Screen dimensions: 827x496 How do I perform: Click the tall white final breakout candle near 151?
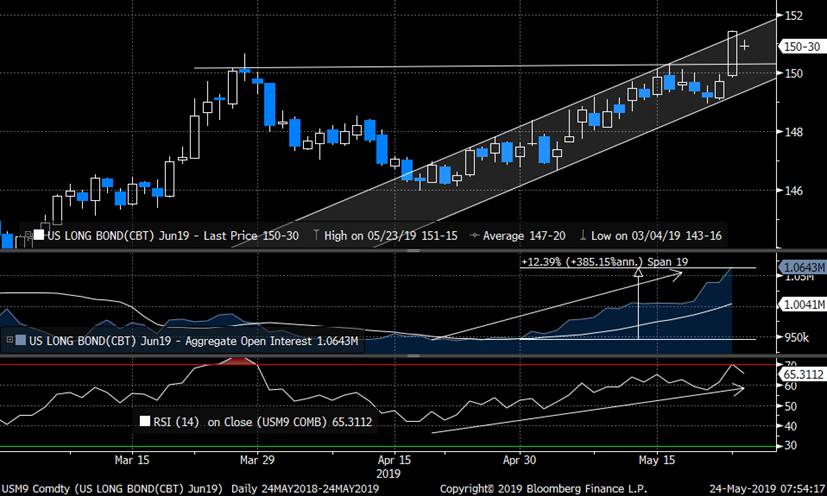732,53
